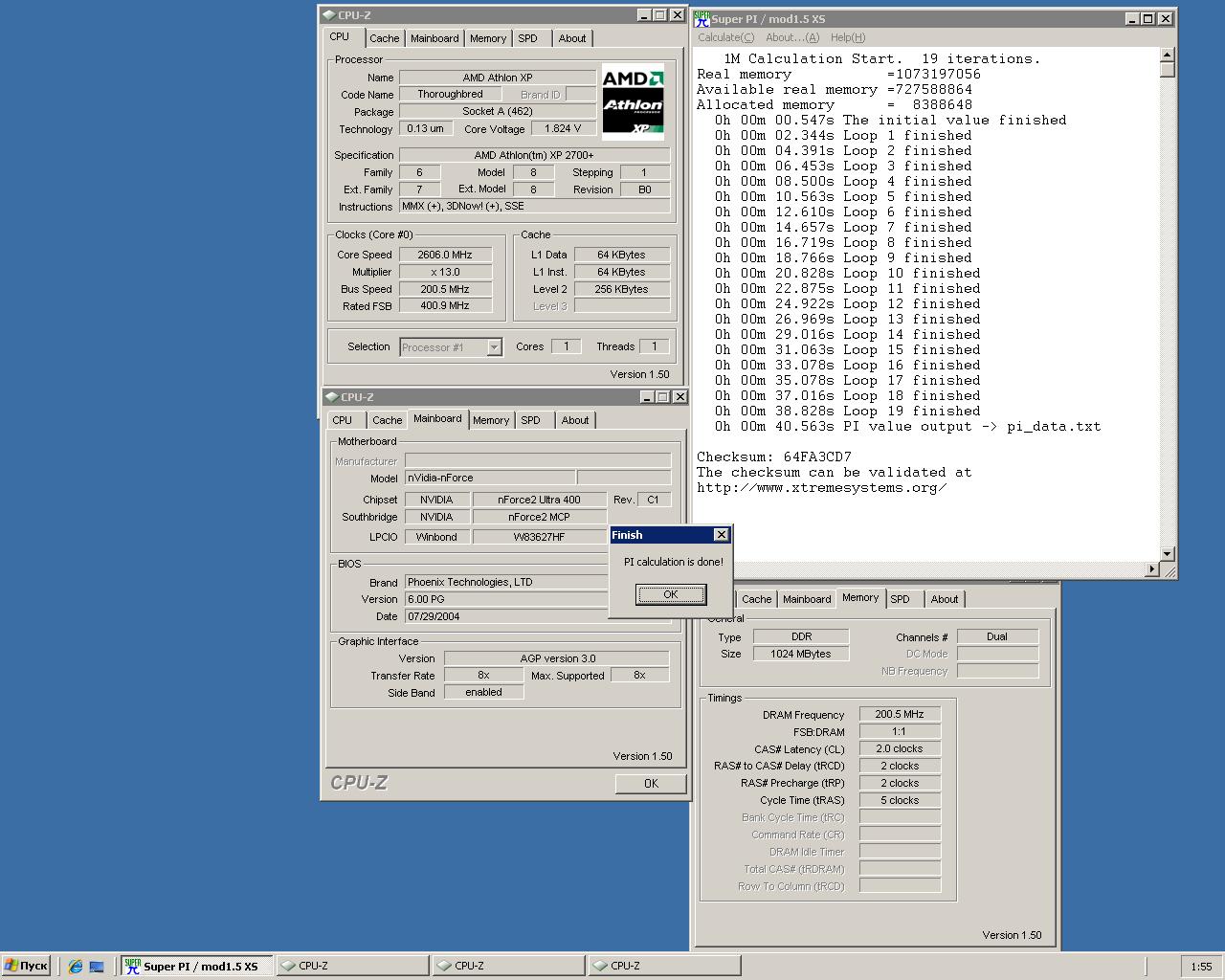This screenshot has height=980, width=1225.
Task: Click the Cycle Time value 5 clocks
Action: 900,800
